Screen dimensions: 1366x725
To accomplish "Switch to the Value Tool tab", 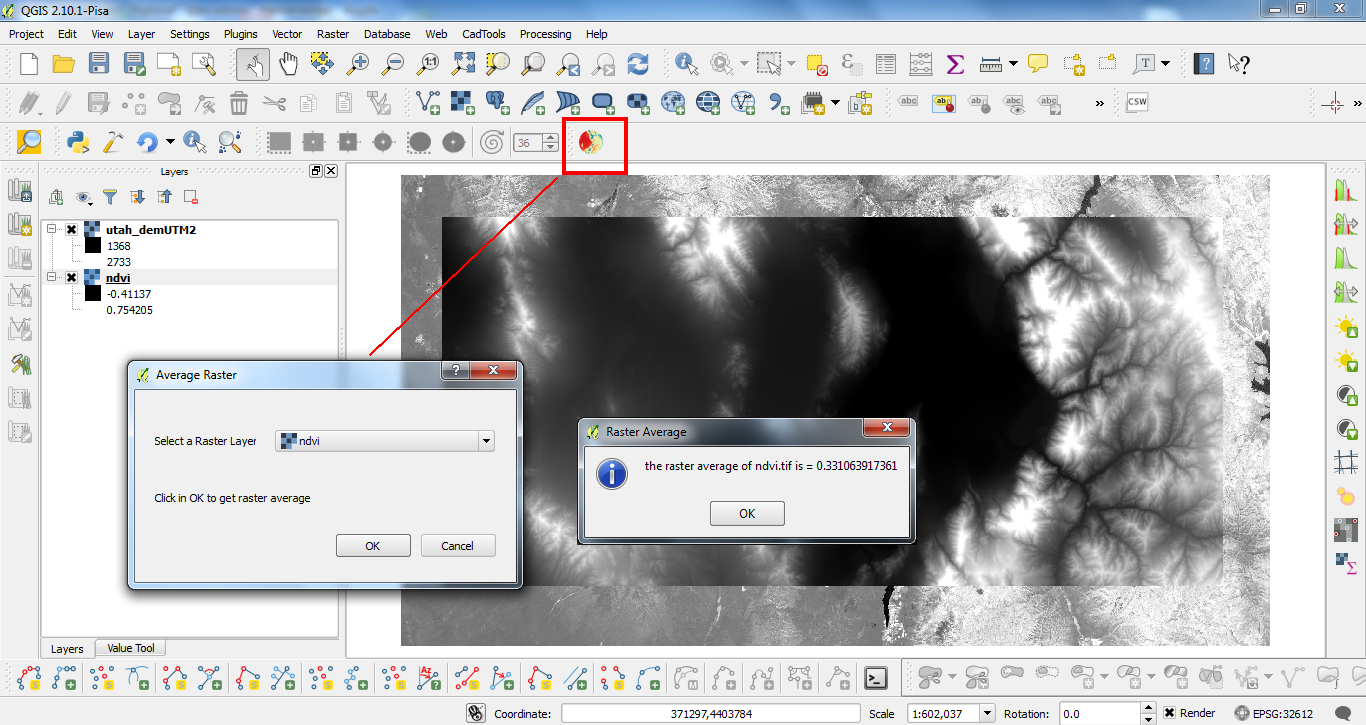I will pyautogui.click(x=131, y=648).
